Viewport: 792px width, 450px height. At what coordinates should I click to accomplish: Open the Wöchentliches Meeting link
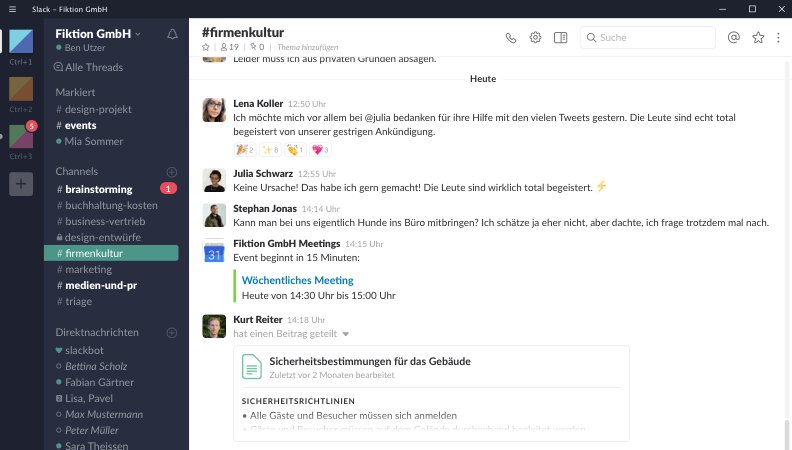point(298,280)
